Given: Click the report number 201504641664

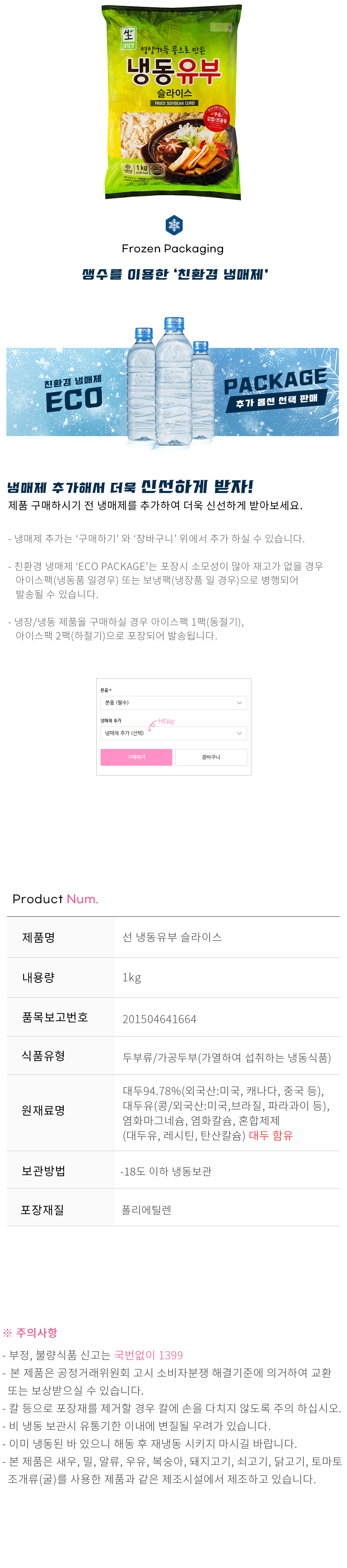Looking at the screenshot, I should point(159,1019).
